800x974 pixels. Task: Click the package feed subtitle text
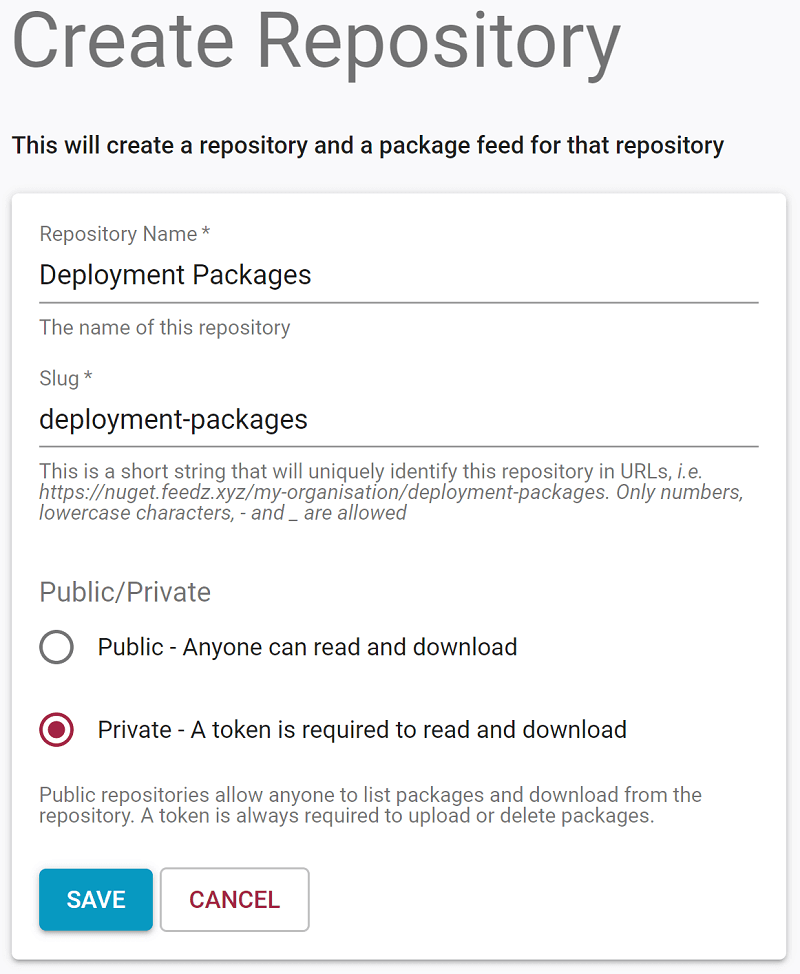coord(367,145)
